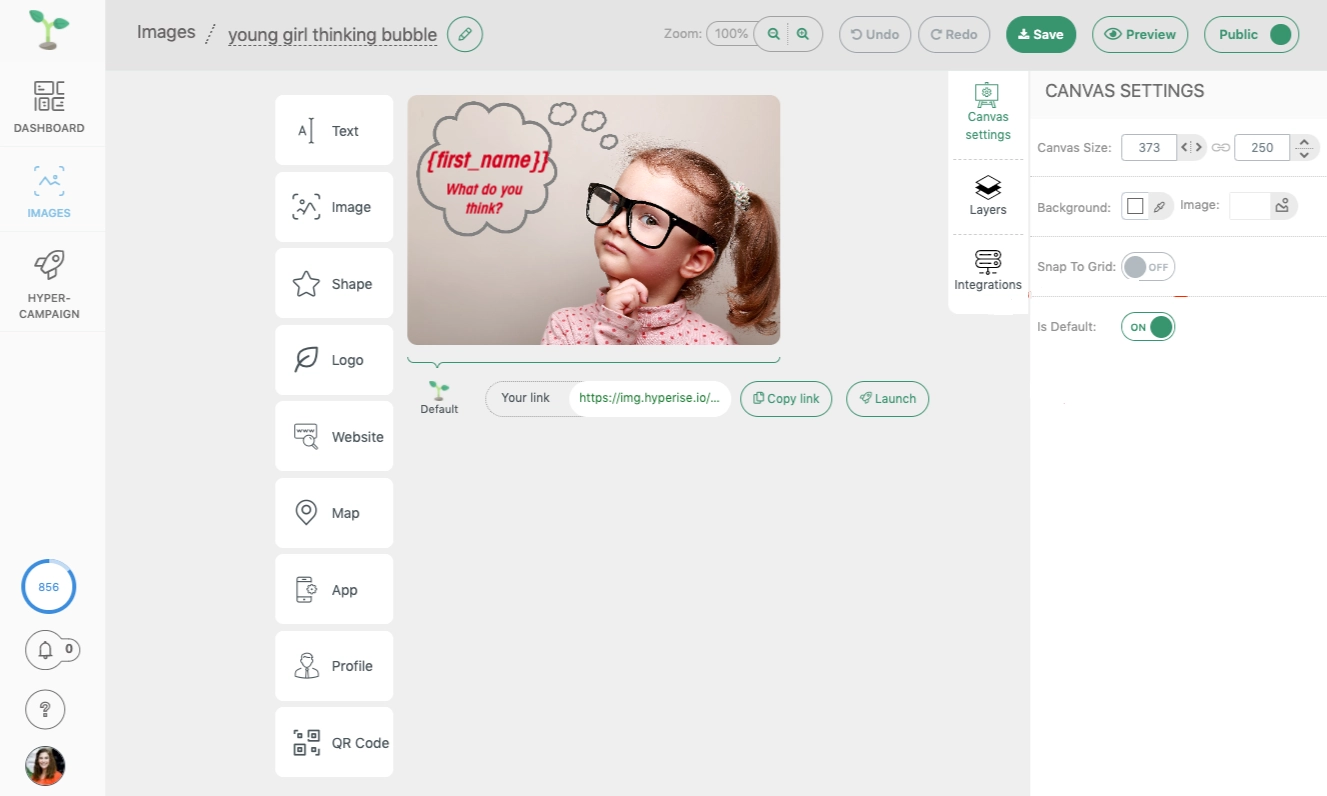
Task: Increase canvas height using the stepper arrow
Action: coord(1304,142)
